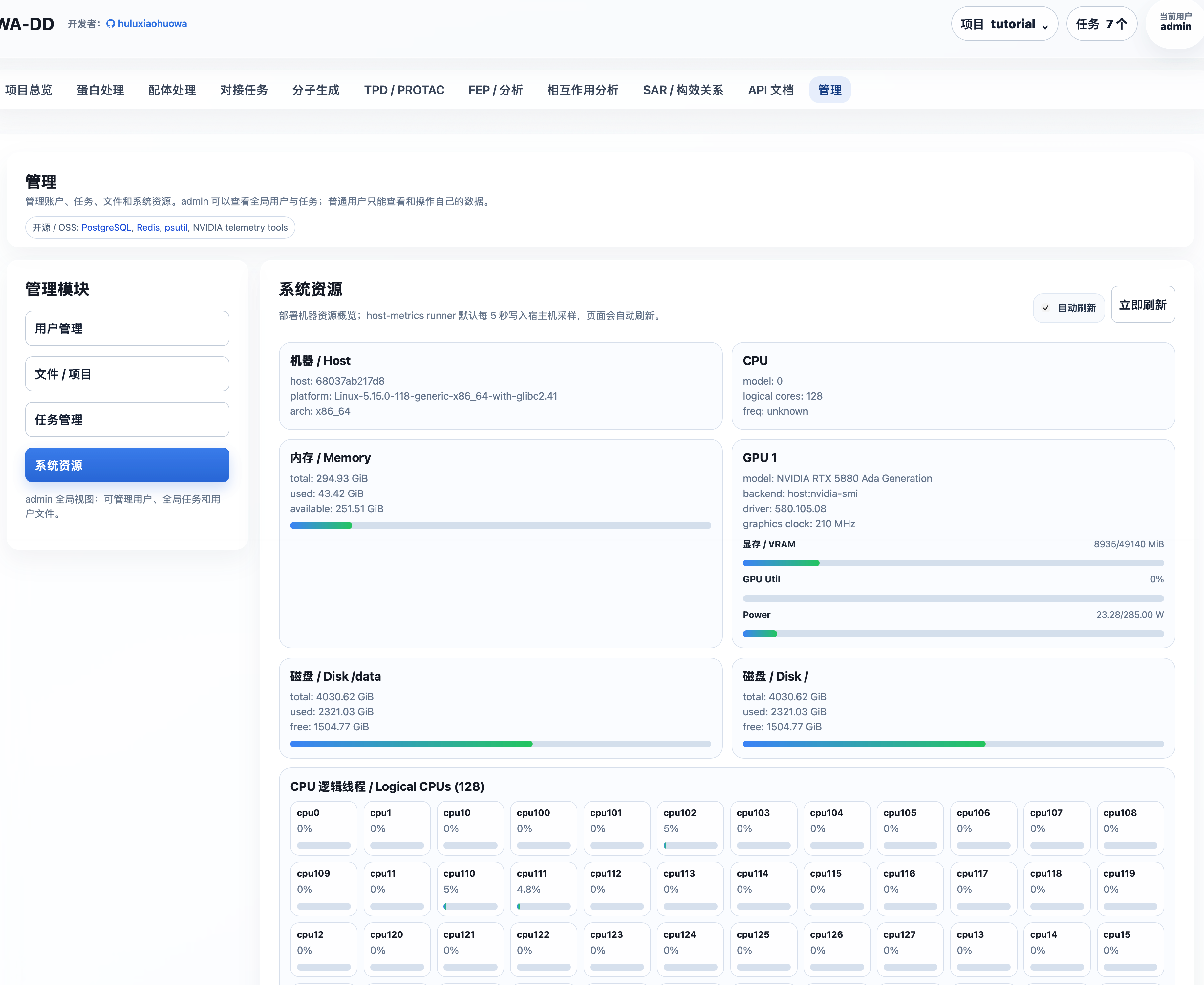This screenshot has height=985, width=1204.
Task: Open 文件 / 项目 module
Action: coord(127,374)
